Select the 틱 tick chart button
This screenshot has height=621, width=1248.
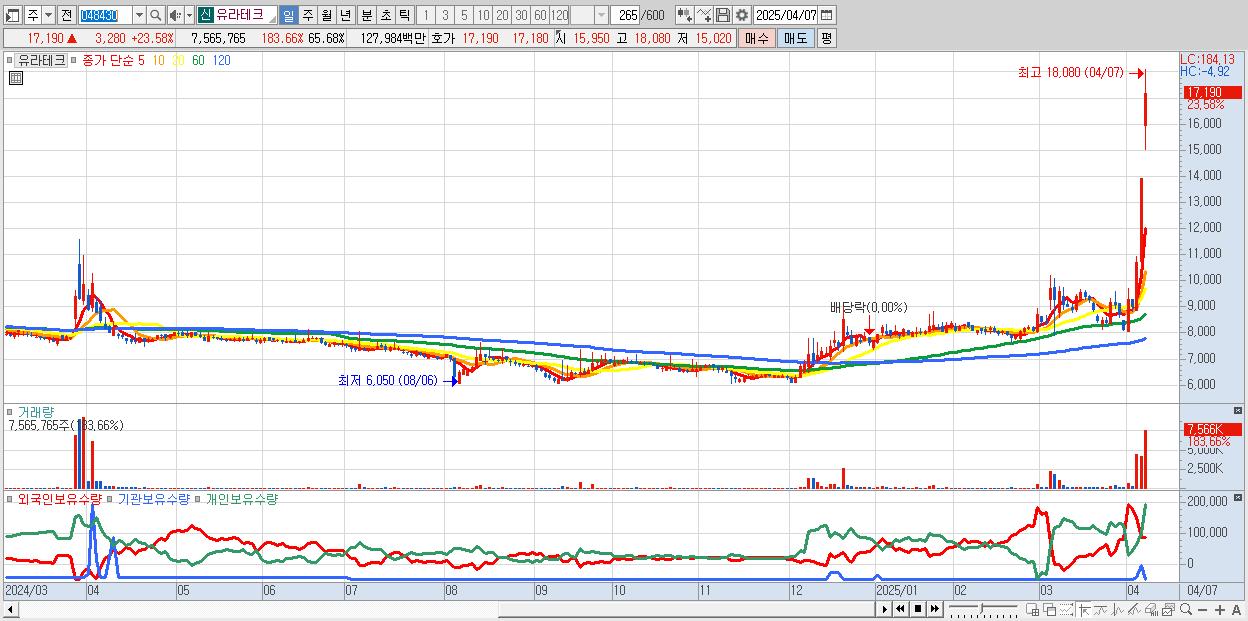(404, 15)
